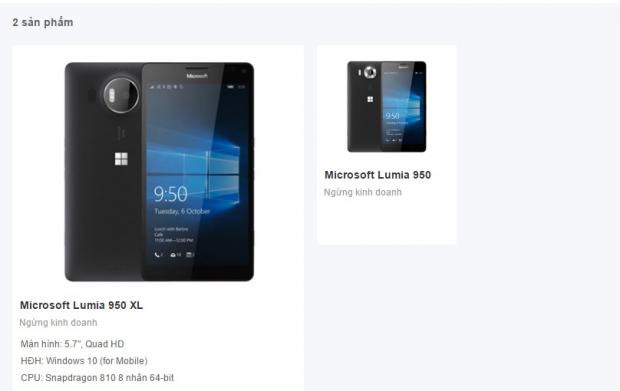Click the Màn hình 5.7" Quad HD spec
620x391 pixels.
coord(72,344)
